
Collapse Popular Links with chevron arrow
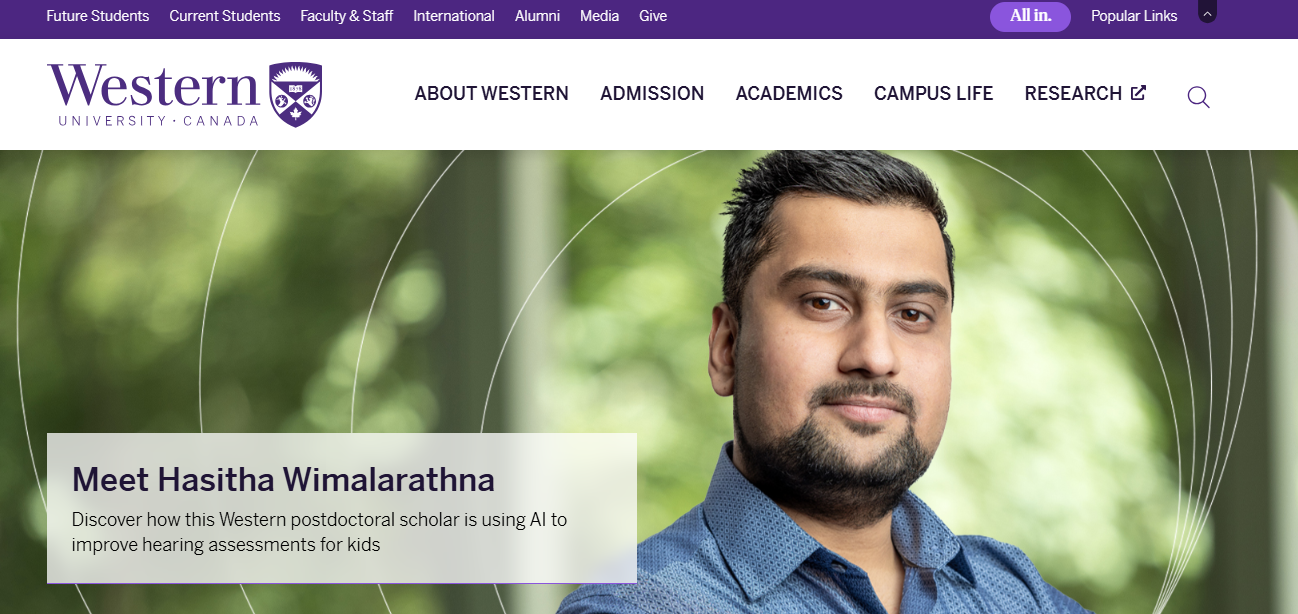pos(1207,15)
